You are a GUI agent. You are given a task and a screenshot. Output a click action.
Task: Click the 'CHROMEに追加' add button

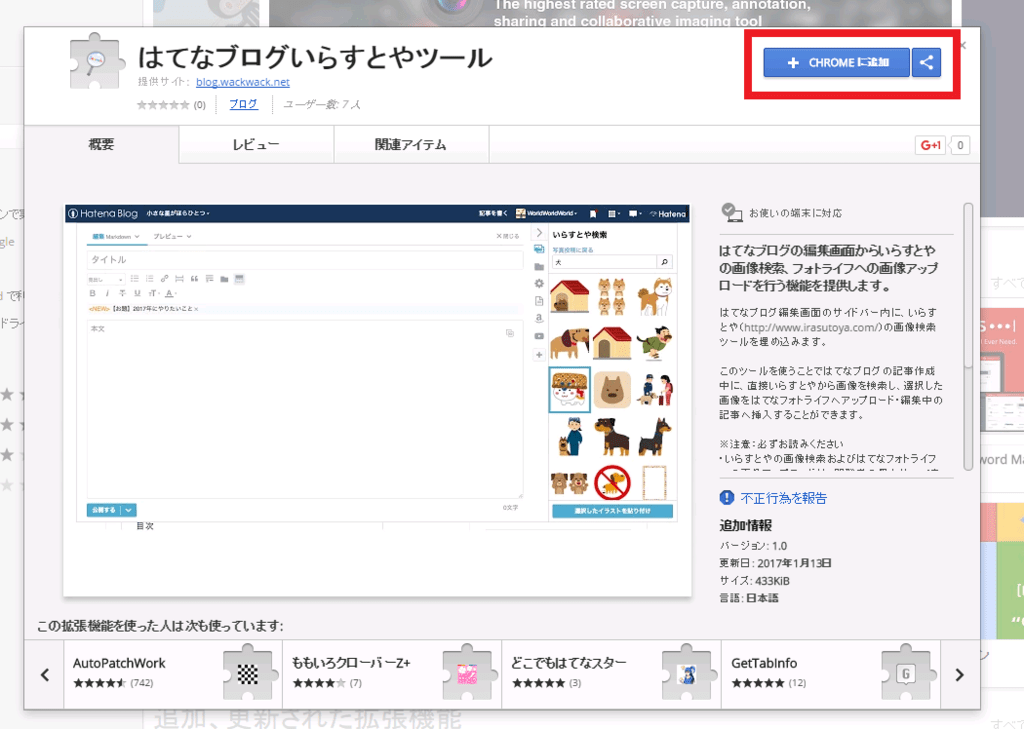tap(837, 63)
